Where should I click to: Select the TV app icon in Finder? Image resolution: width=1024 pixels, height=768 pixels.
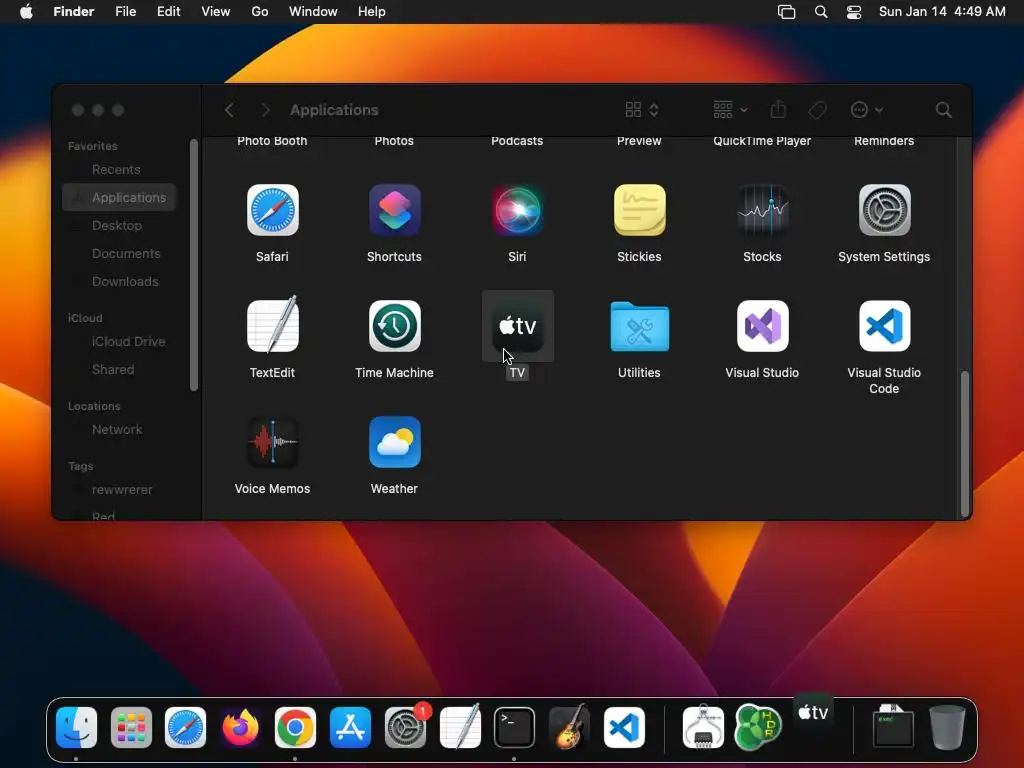517,326
